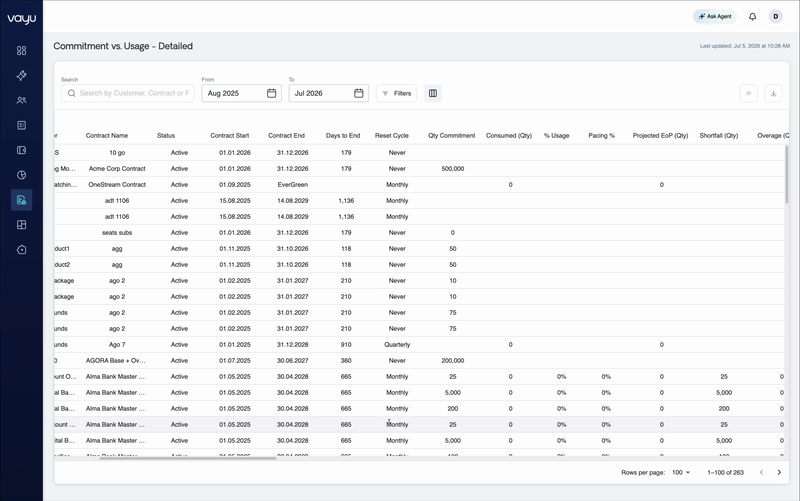800x501 pixels.
Task: Click the 500,000 qty commitment value
Action: click(x=453, y=168)
